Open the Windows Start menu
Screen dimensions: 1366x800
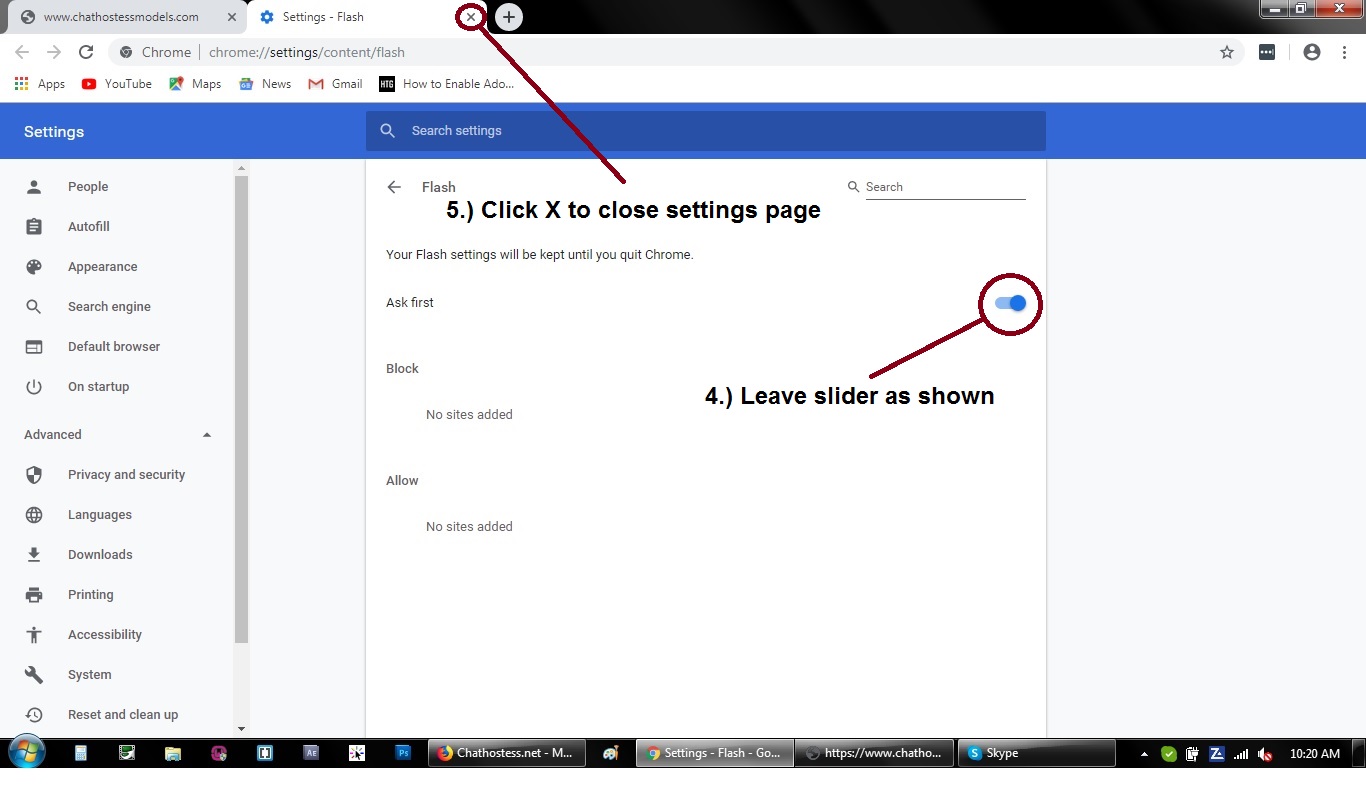pos(27,753)
